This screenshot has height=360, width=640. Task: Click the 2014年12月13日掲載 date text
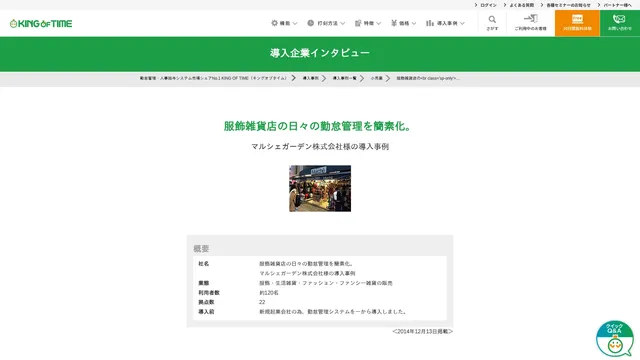point(423,331)
